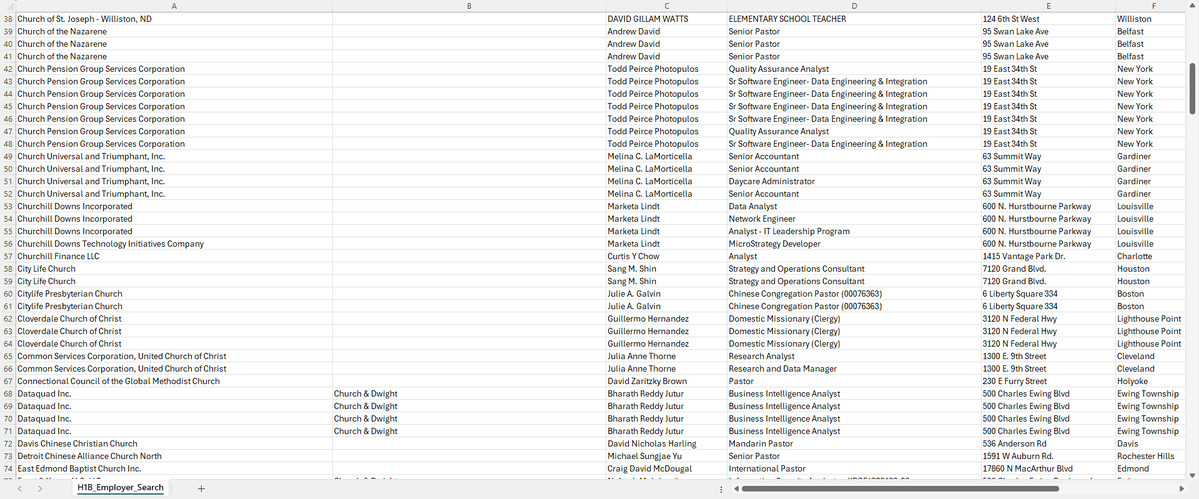Select cell '1591 W Auburn Rd.'
The height and width of the screenshot is (499, 1199).
point(1048,455)
